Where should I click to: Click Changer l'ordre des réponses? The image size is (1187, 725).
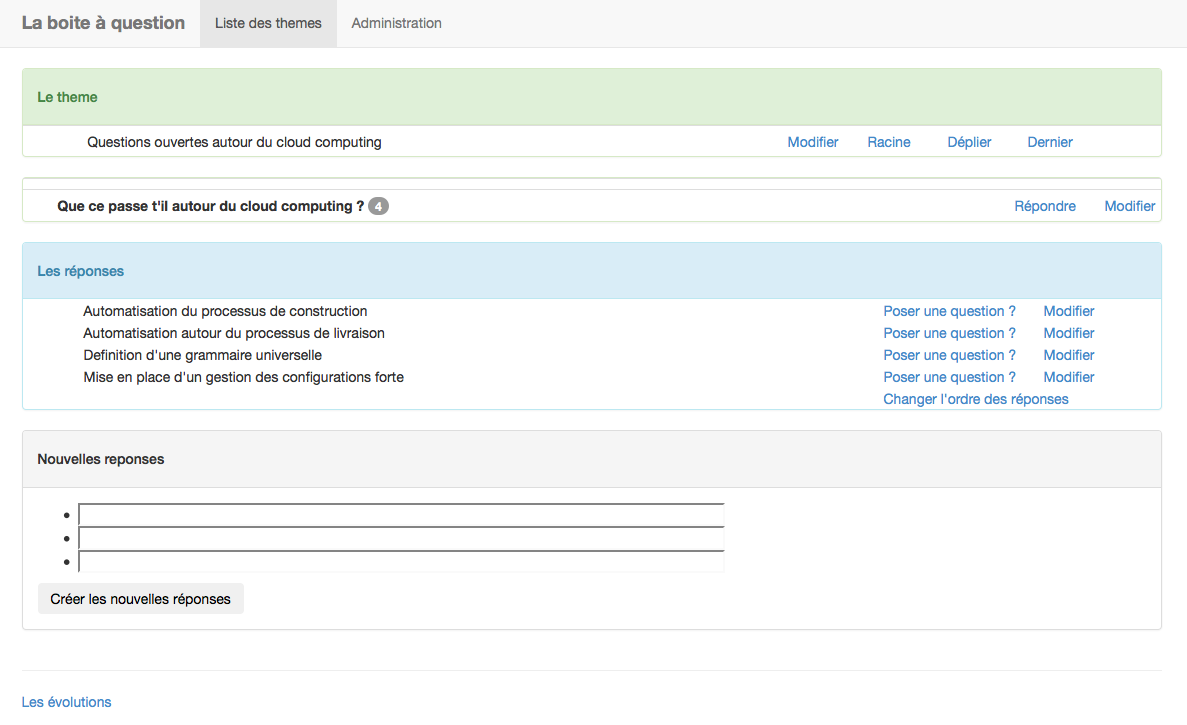point(975,399)
